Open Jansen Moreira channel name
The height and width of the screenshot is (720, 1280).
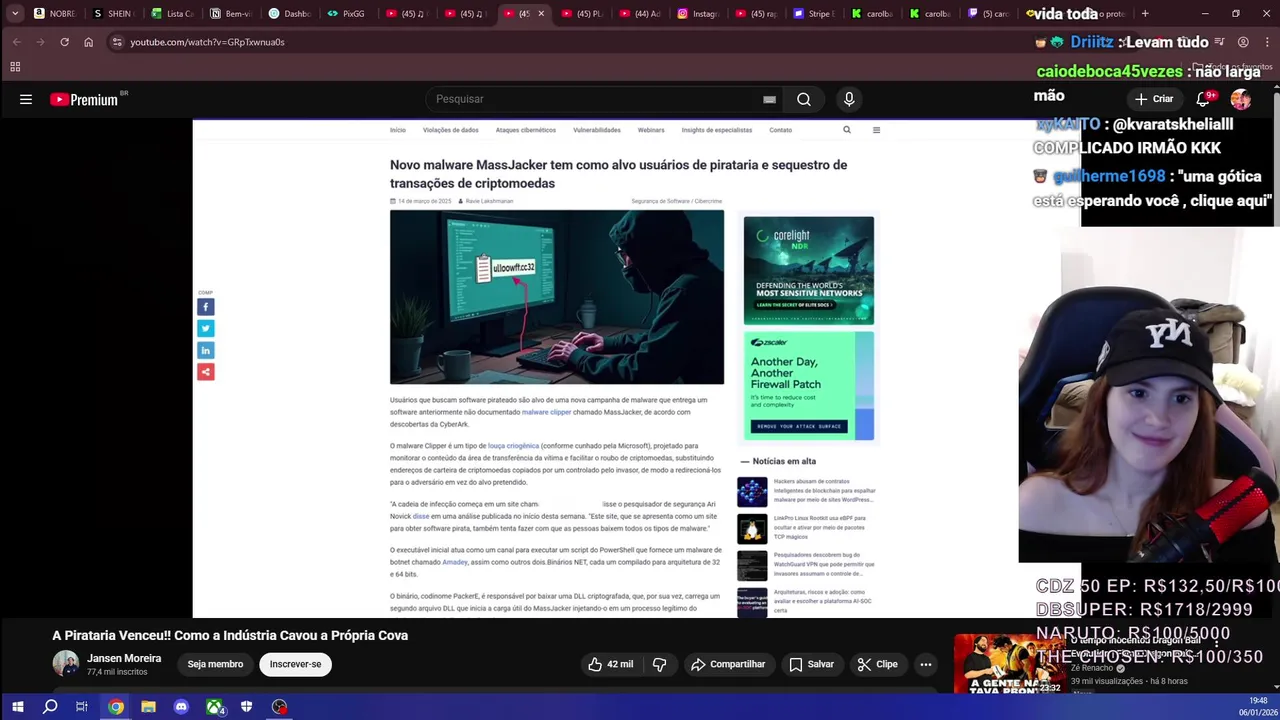point(124,658)
